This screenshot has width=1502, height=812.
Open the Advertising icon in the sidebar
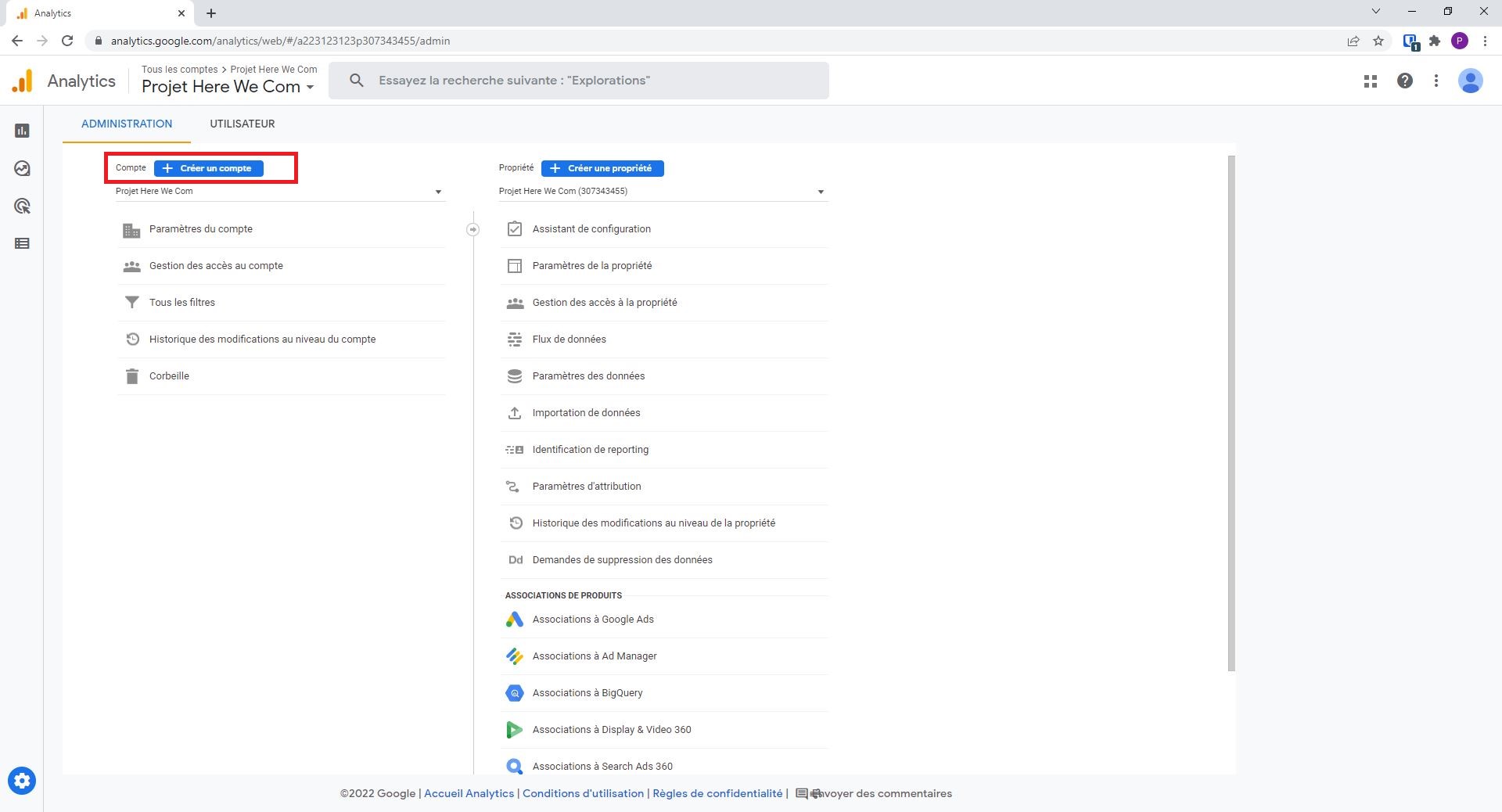point(22,206)
